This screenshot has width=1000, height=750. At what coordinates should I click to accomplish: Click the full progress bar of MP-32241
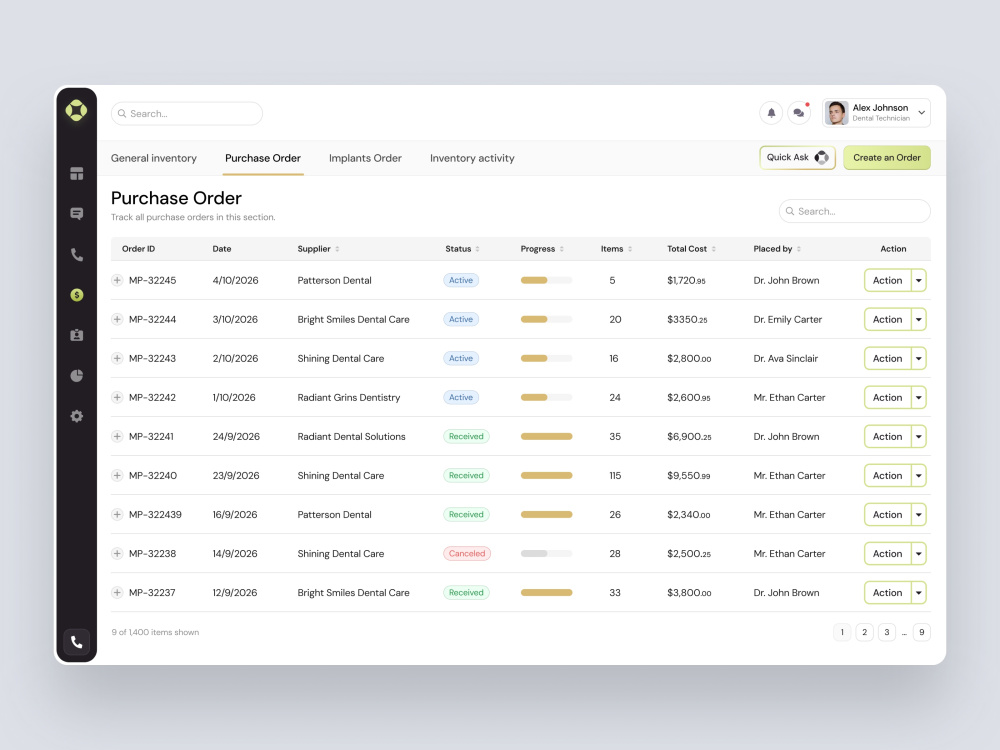coord(547,436)
